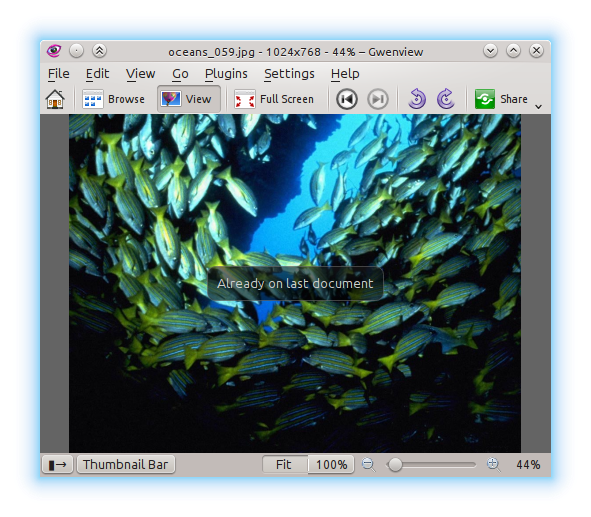Switch to Browse mode
The image size is (591, 517).
click(x=113, y=99)
